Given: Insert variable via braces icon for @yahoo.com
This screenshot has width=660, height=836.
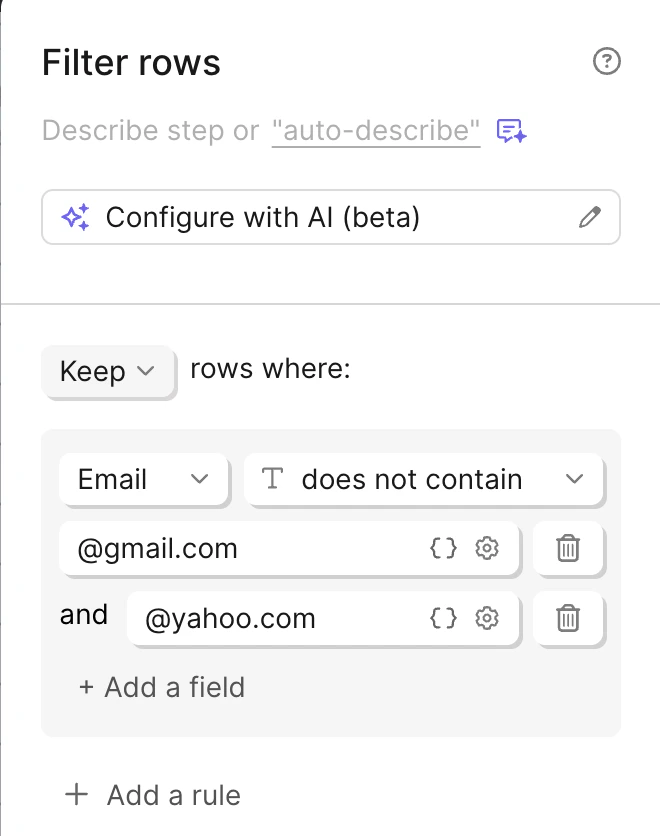Looking at the screenshot, I should tap(443, 619).
